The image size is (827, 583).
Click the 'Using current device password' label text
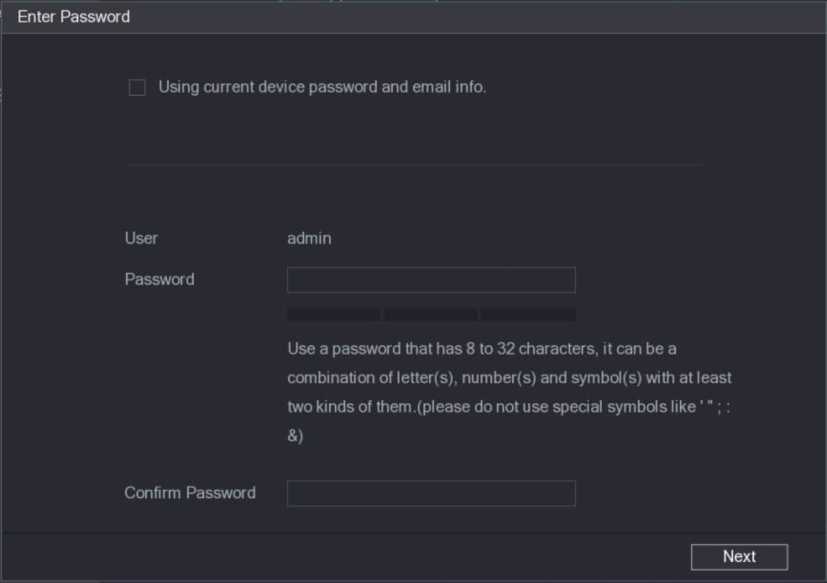click(x=322, y=87)
